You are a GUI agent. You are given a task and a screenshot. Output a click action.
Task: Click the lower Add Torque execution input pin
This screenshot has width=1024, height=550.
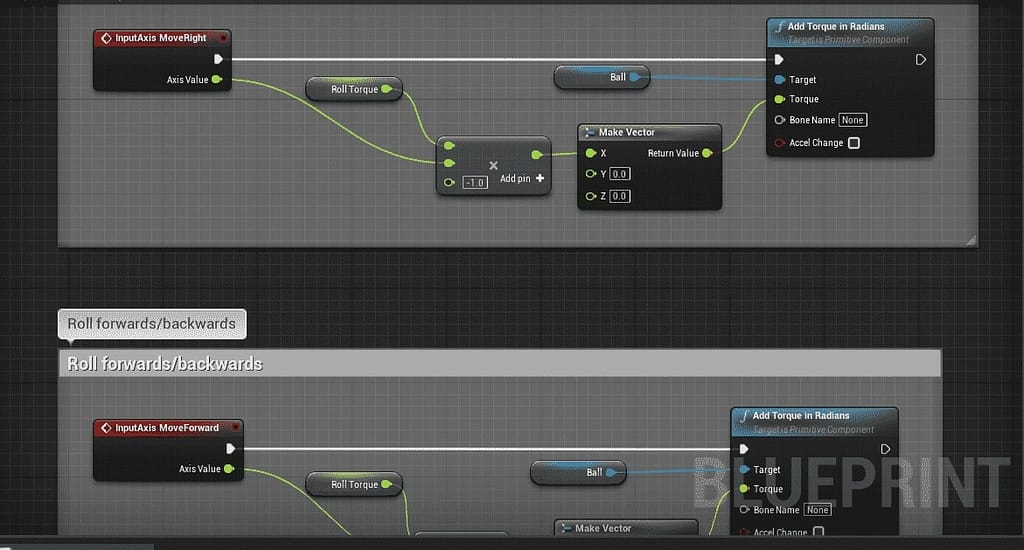pyautogui.click(x=744, y=449)
